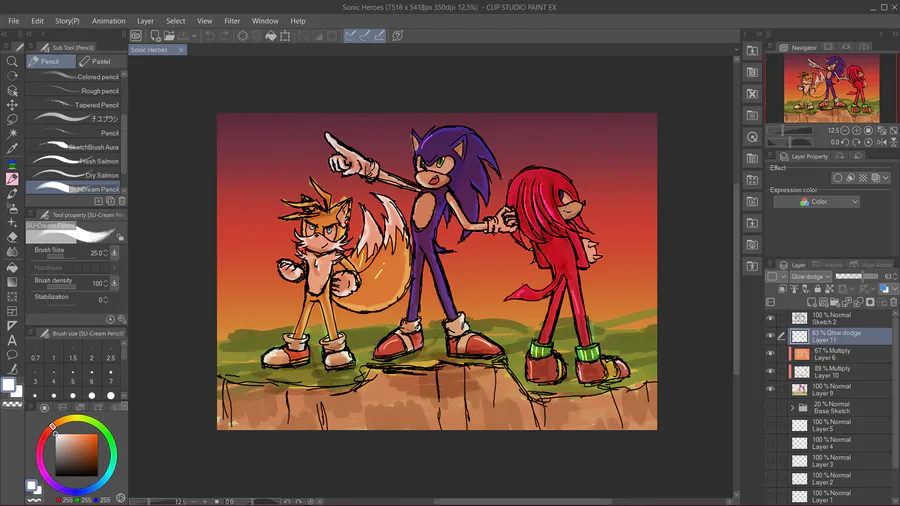This screenshot has height=506, width=900.
Task: Select the Fill bucket tool in left toolbar
Action: tap(11, 267)
